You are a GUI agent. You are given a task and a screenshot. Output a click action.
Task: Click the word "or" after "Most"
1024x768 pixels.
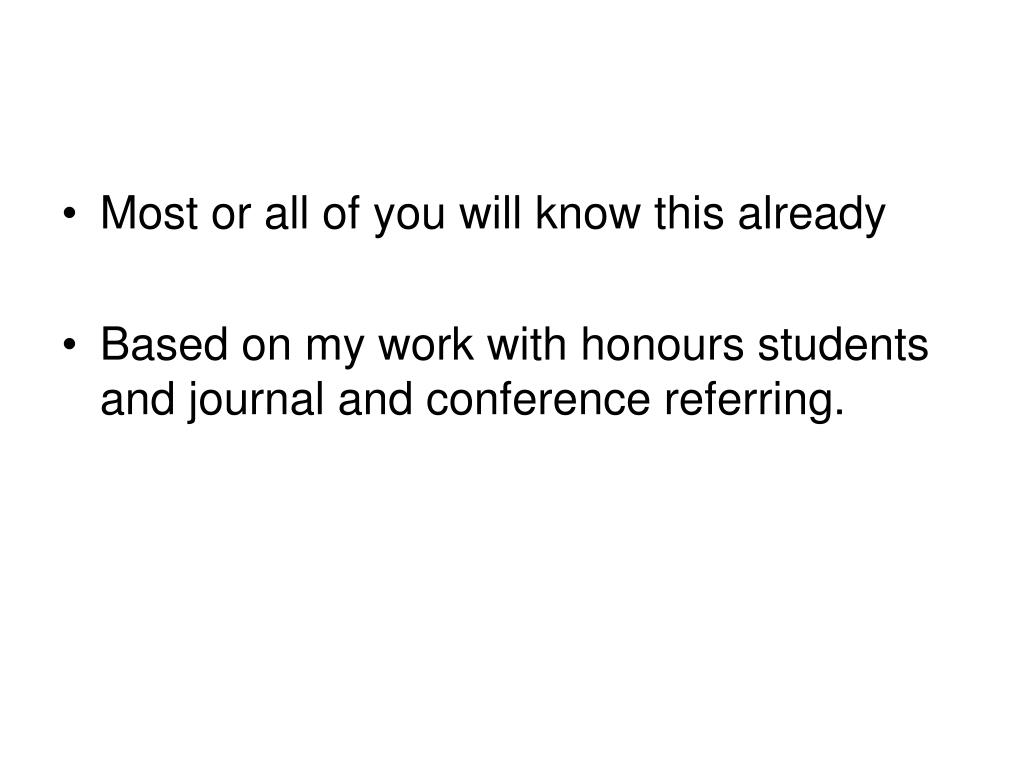point(231,217)
